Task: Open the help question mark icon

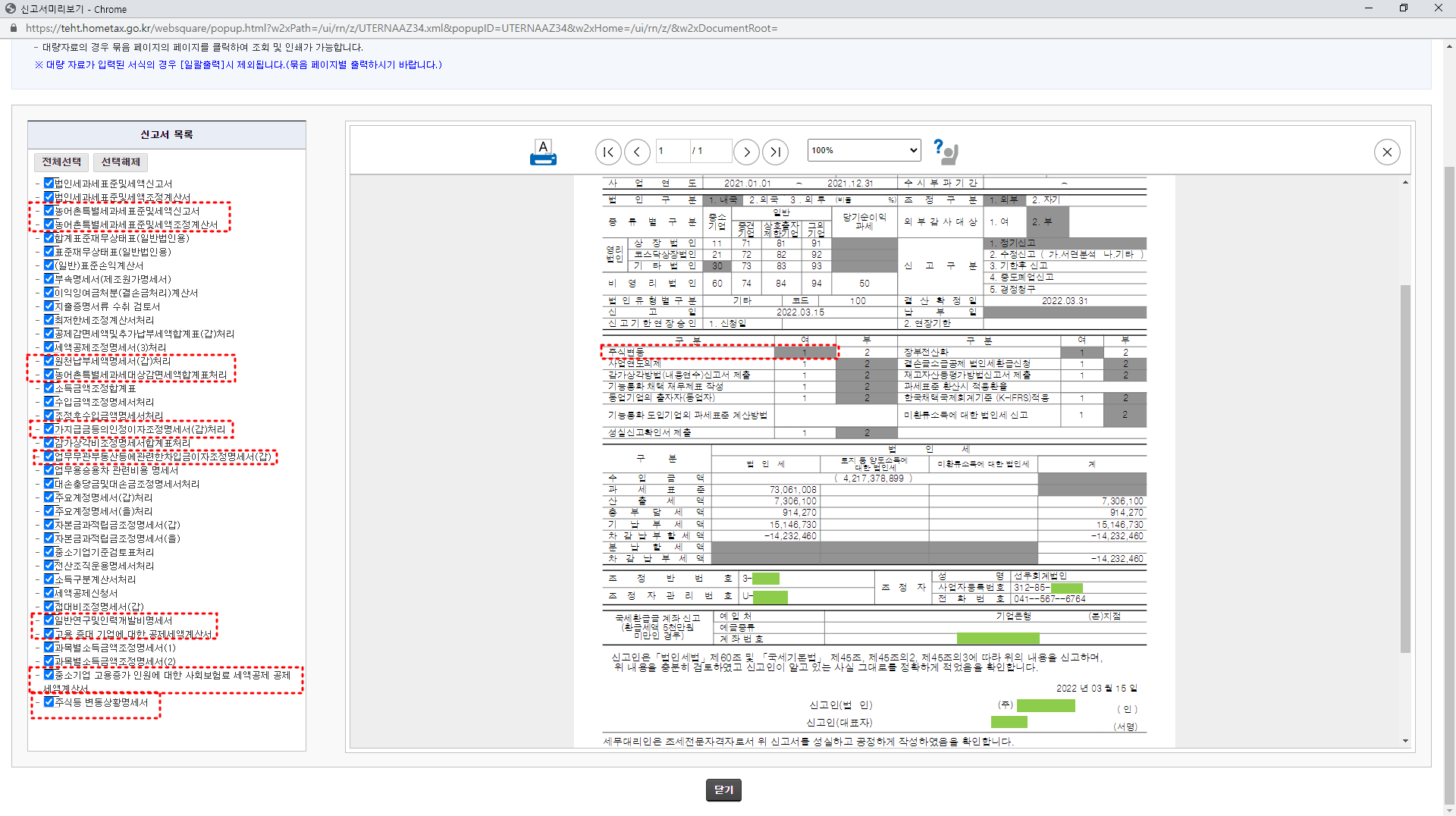Action: [x=946, y=152]
